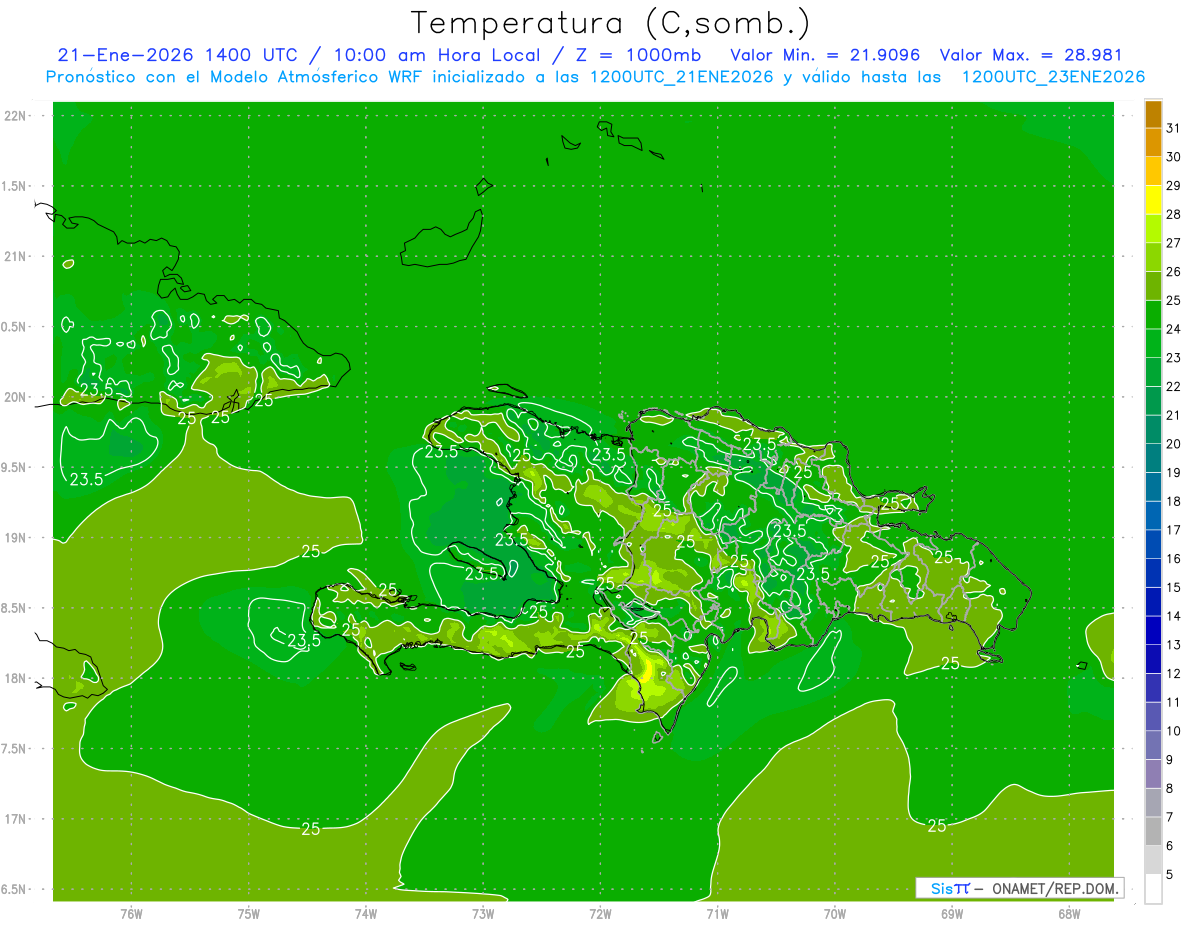
Task: Select the '0.5N' latitude axis label
Action: (14, 327)
